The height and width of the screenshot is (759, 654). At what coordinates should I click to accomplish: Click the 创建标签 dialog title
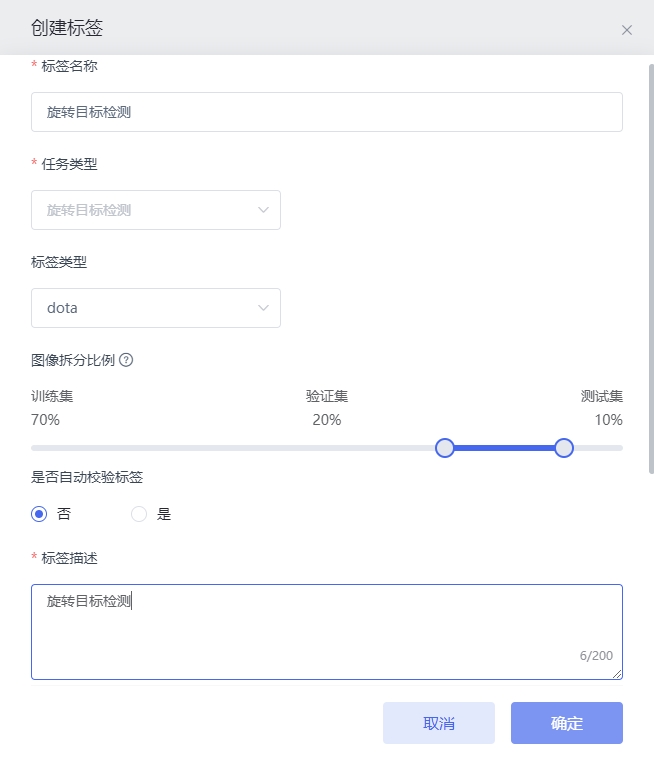[x=67, y=28]
